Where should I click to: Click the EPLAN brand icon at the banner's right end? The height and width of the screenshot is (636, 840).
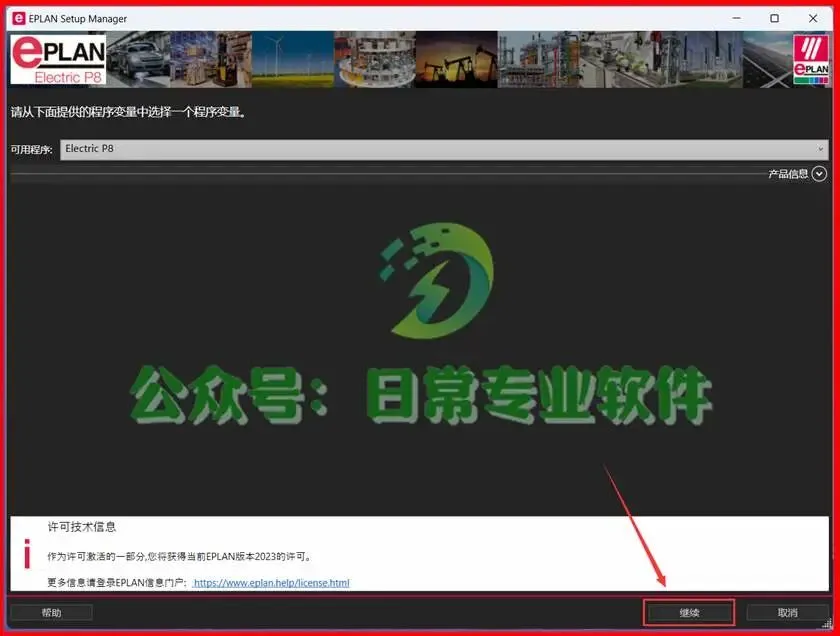pos(811,59)
